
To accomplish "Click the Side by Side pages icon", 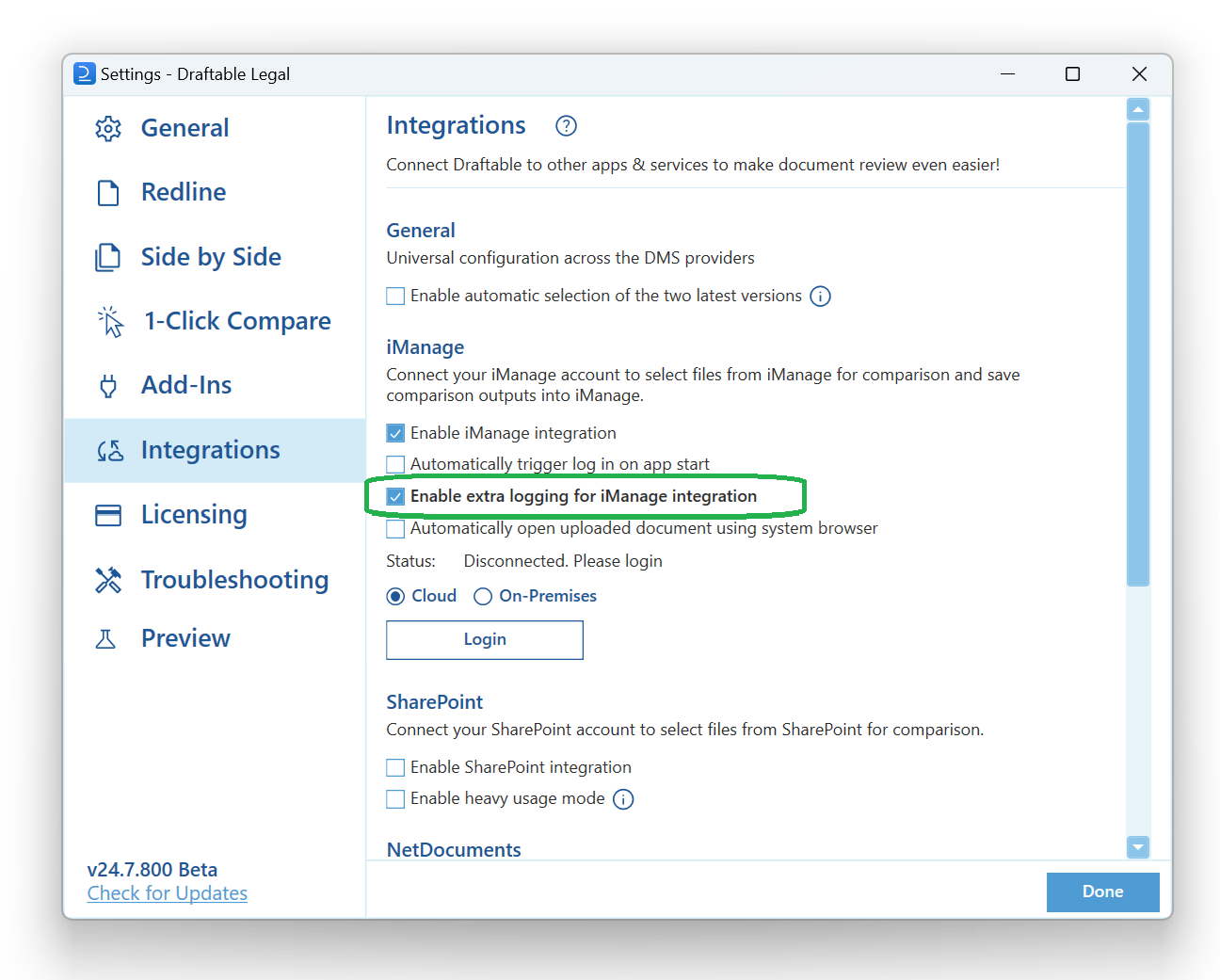I will point(108,256).
